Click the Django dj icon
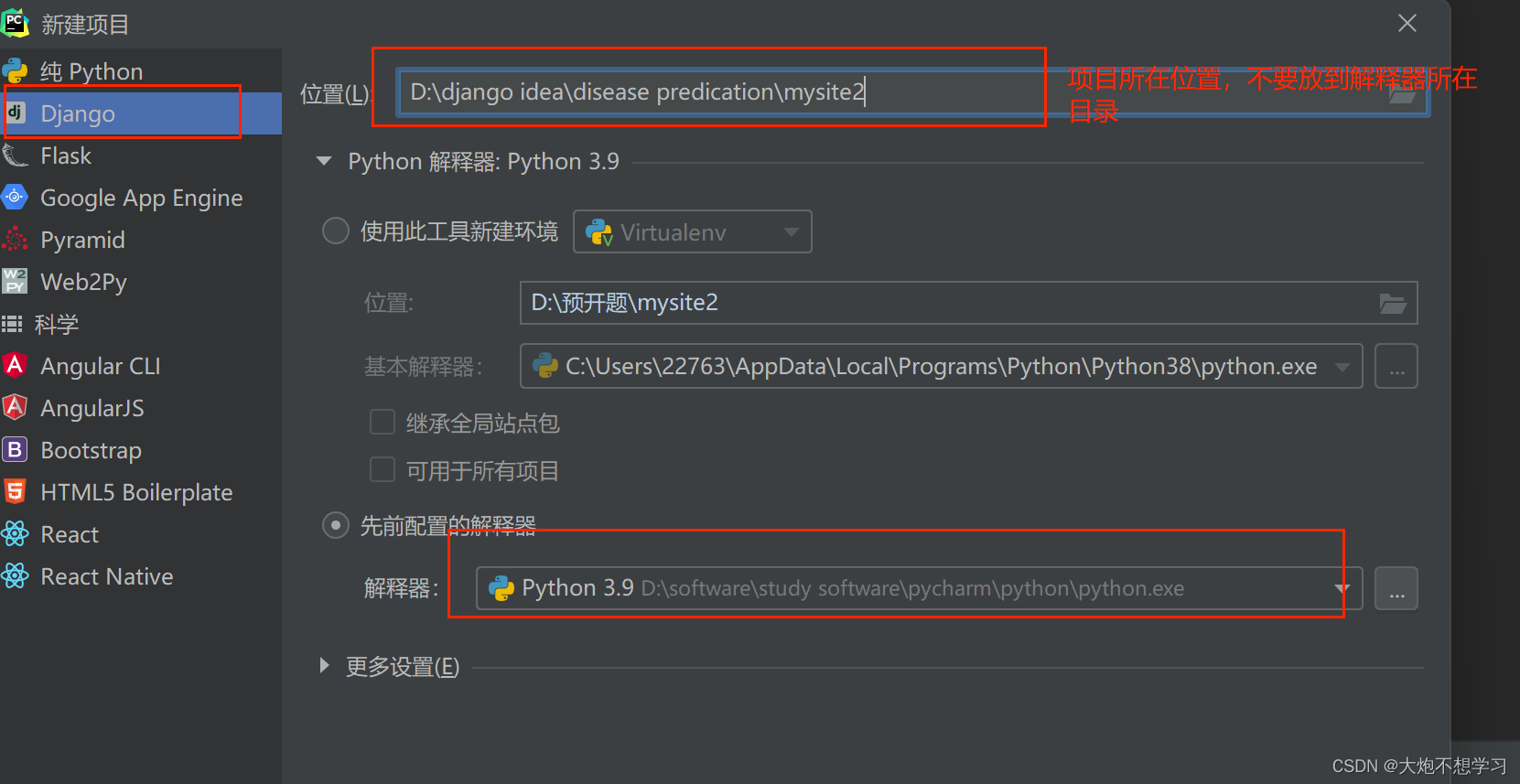This screenshot has height=784, width=1520. [x=16, y=113]
